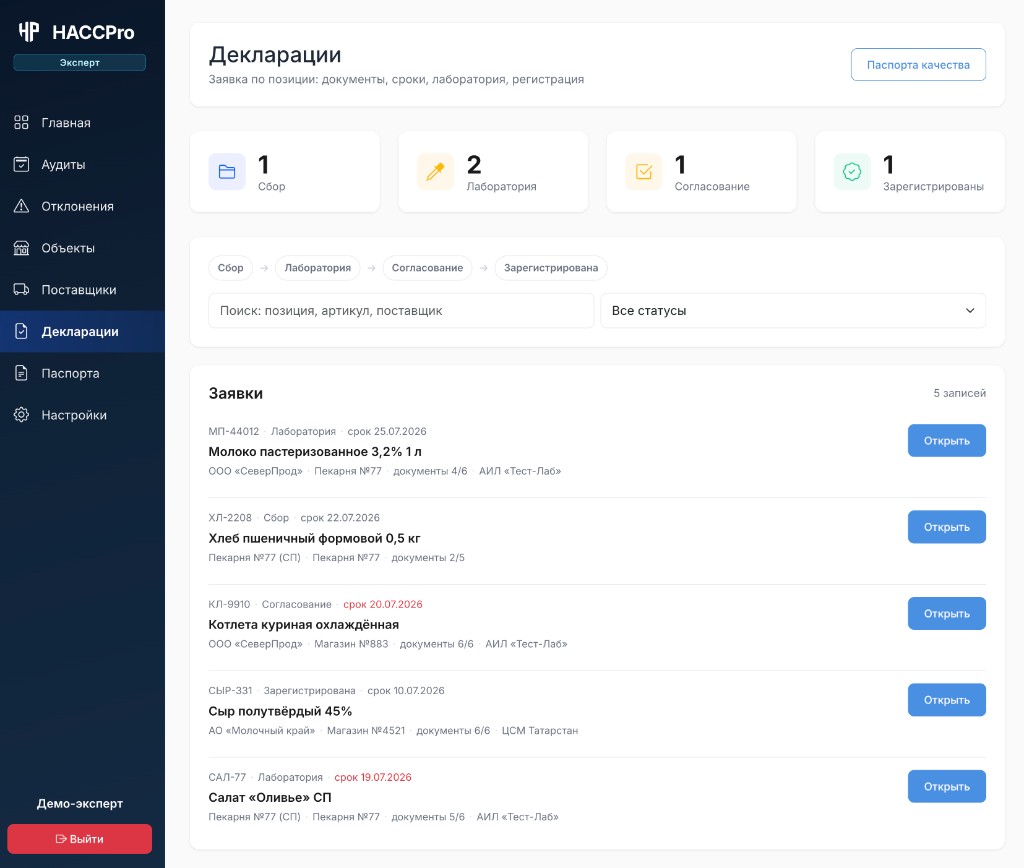This screenshot has height=868, width=1024.
Task: Click article code САЛ-77
Action: point(227,777)
